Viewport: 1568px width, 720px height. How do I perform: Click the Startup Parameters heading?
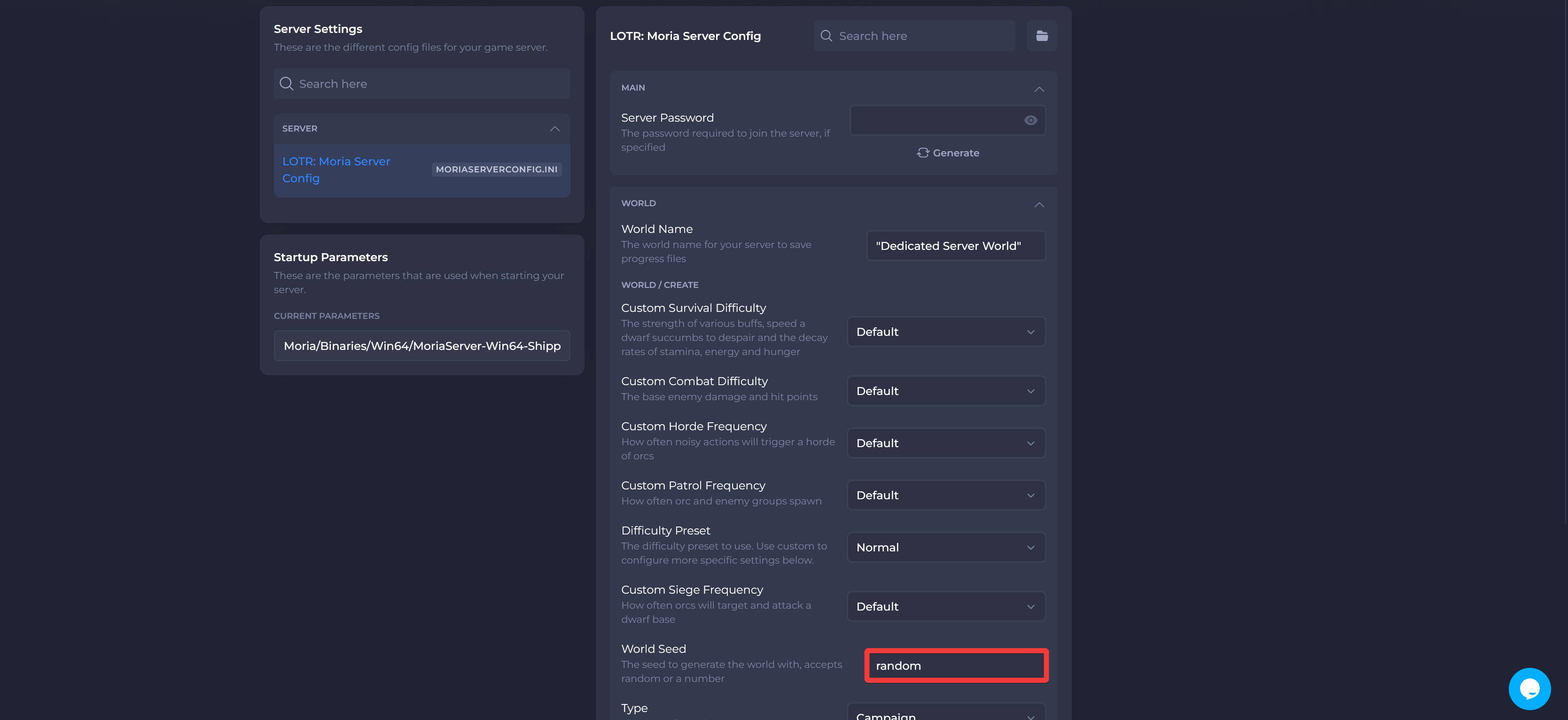pos(330,257)
